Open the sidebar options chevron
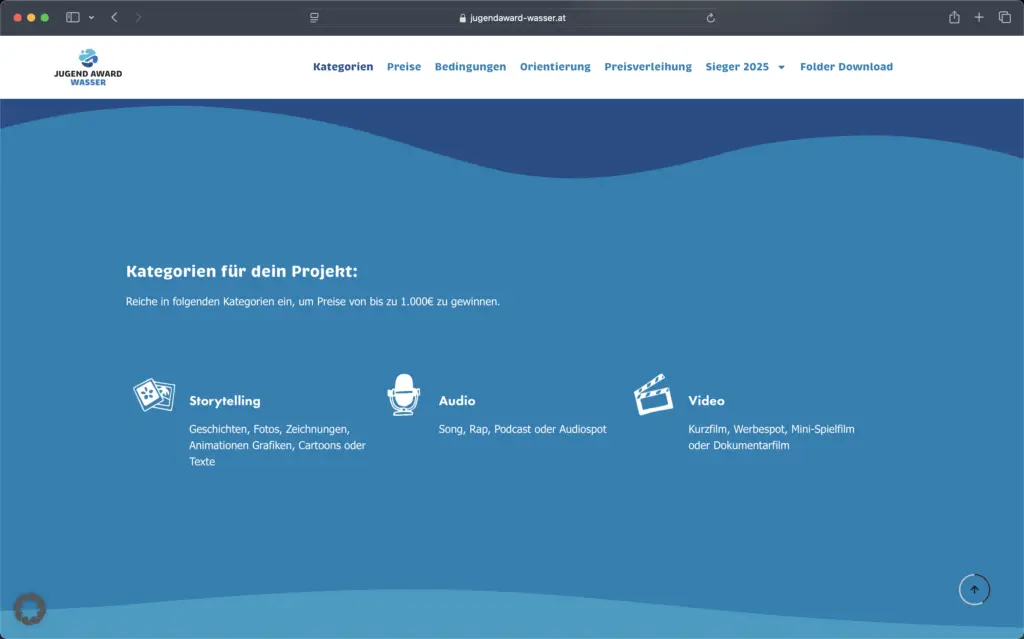 tap(91, 17)
